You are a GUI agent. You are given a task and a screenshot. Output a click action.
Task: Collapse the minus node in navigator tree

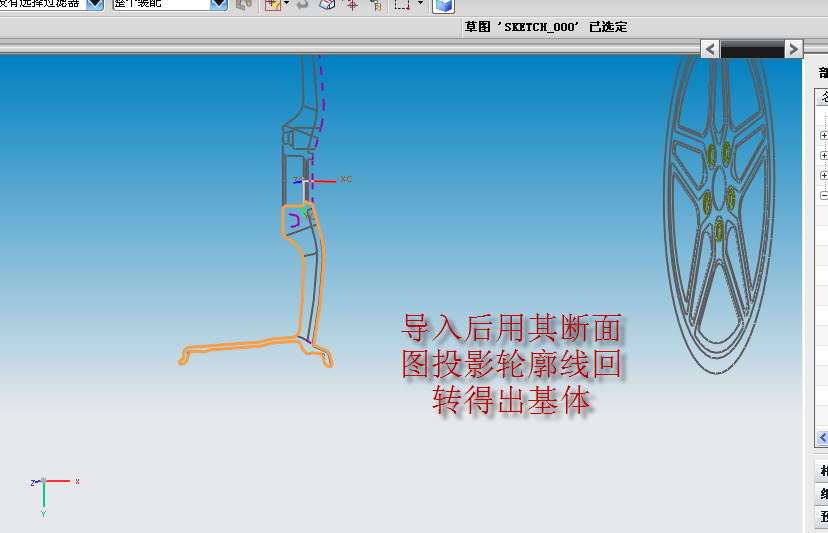824,195
